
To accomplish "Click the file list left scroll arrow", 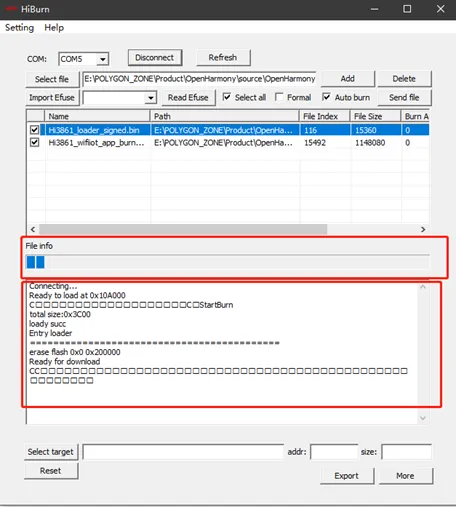I will (x=33, y=229).
